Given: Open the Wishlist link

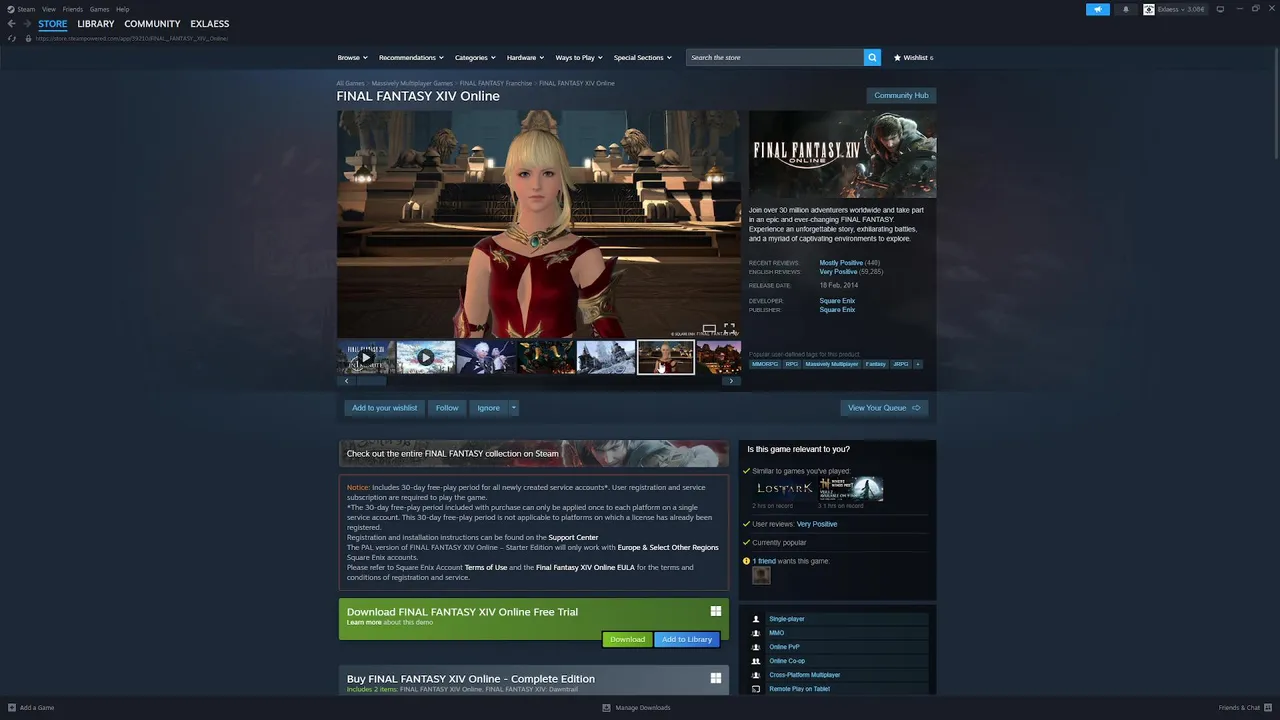Looking at the screenshot, I should pos(913,58).
